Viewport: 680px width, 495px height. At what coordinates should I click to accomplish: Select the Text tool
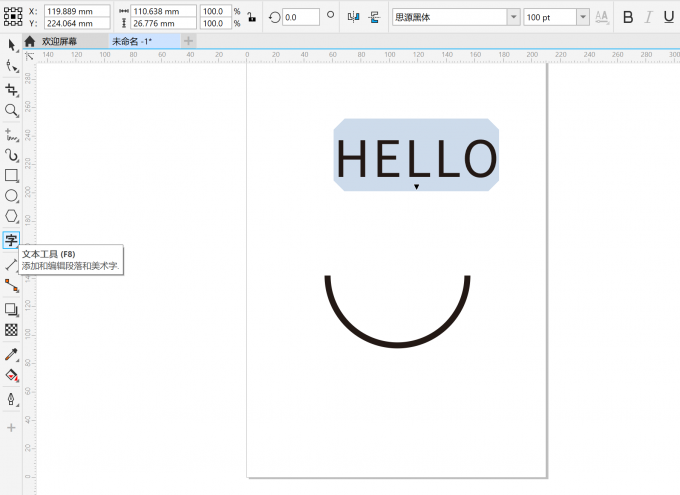(x=11, y=240)
